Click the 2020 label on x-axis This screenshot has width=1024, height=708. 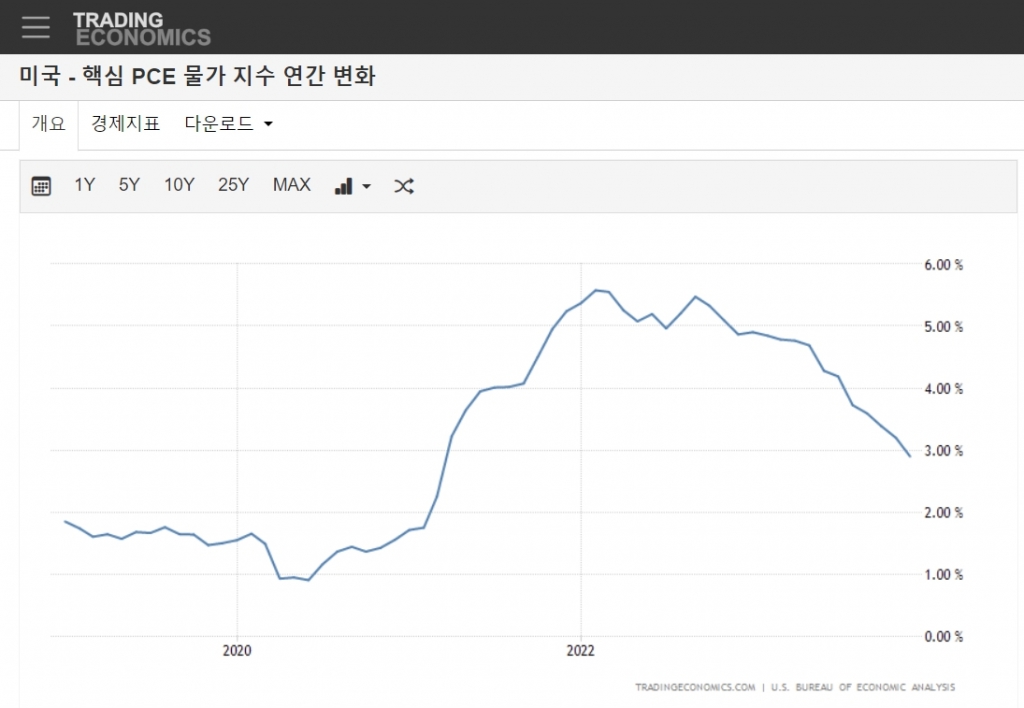[237, 650]
